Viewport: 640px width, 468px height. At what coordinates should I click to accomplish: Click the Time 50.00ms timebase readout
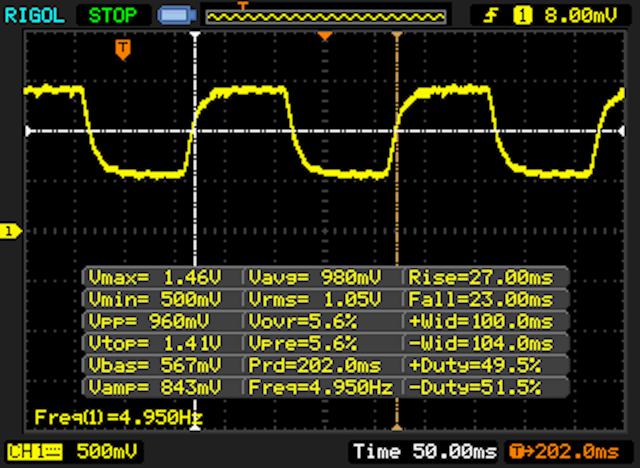coord(425,452)
